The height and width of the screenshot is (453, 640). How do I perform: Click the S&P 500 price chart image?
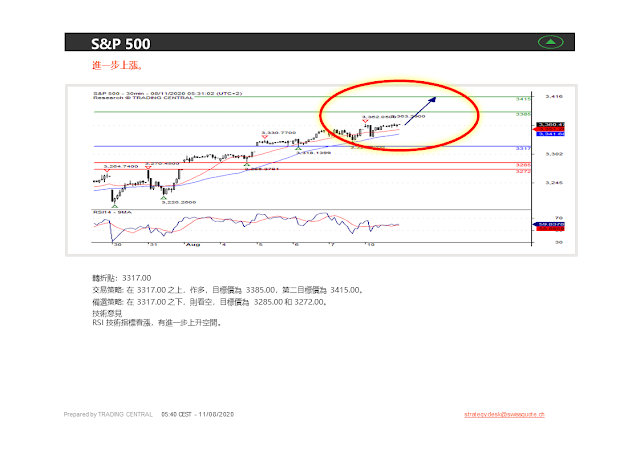[x=321, y=170]
